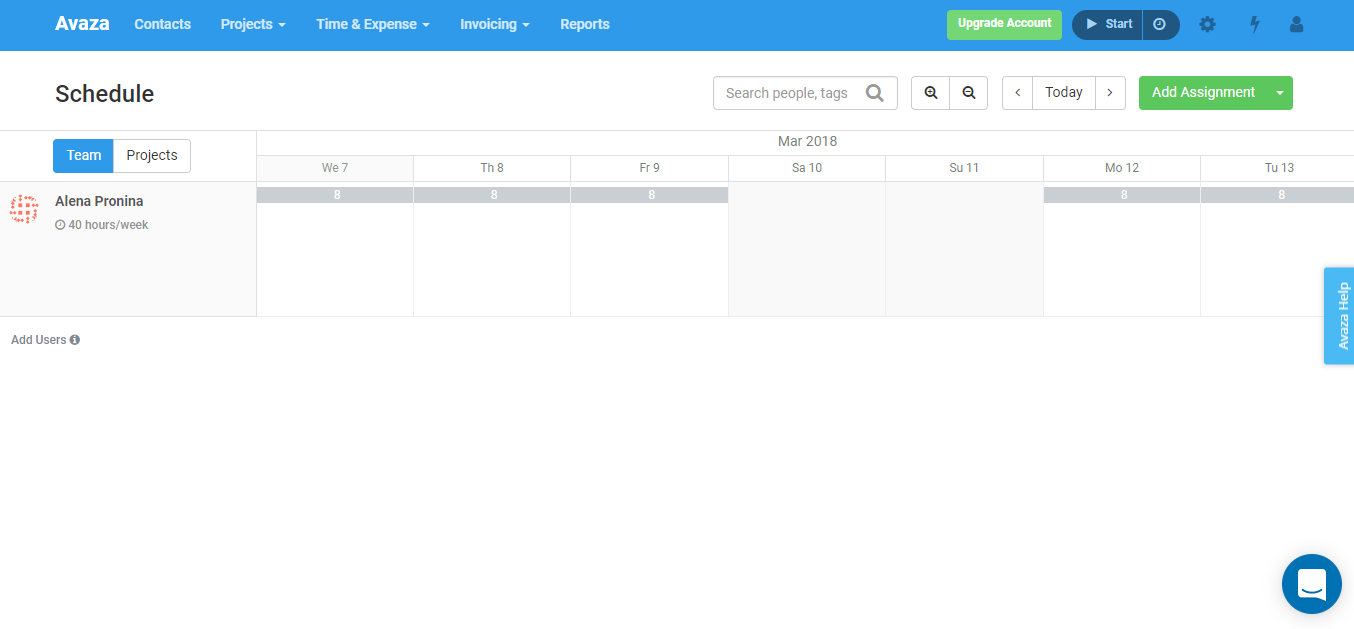Switch to the Team view
The width and height of the screenshot is (1354, 629).
[83, 155]
